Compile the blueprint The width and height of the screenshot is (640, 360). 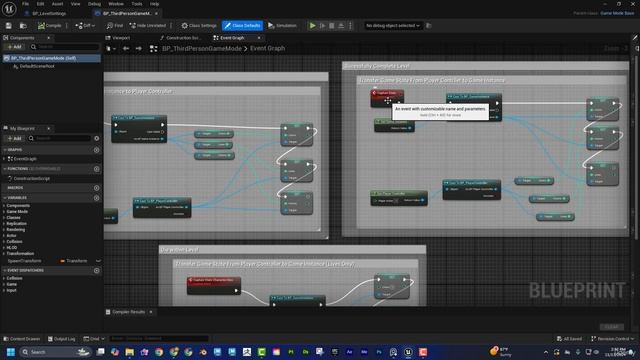pos(49,26)
